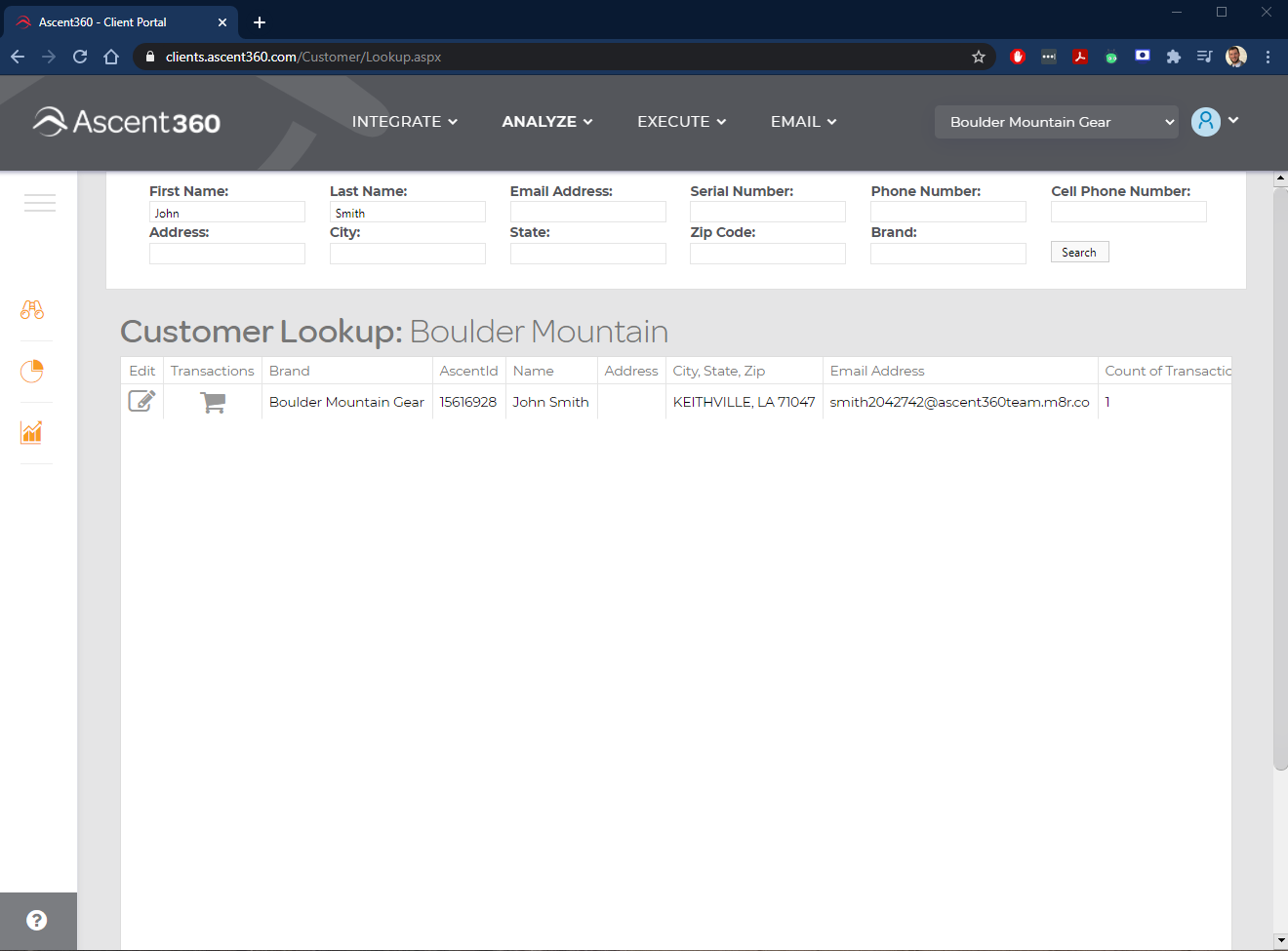
Task: Click the Address input field
Action: [x=227, y=254]
